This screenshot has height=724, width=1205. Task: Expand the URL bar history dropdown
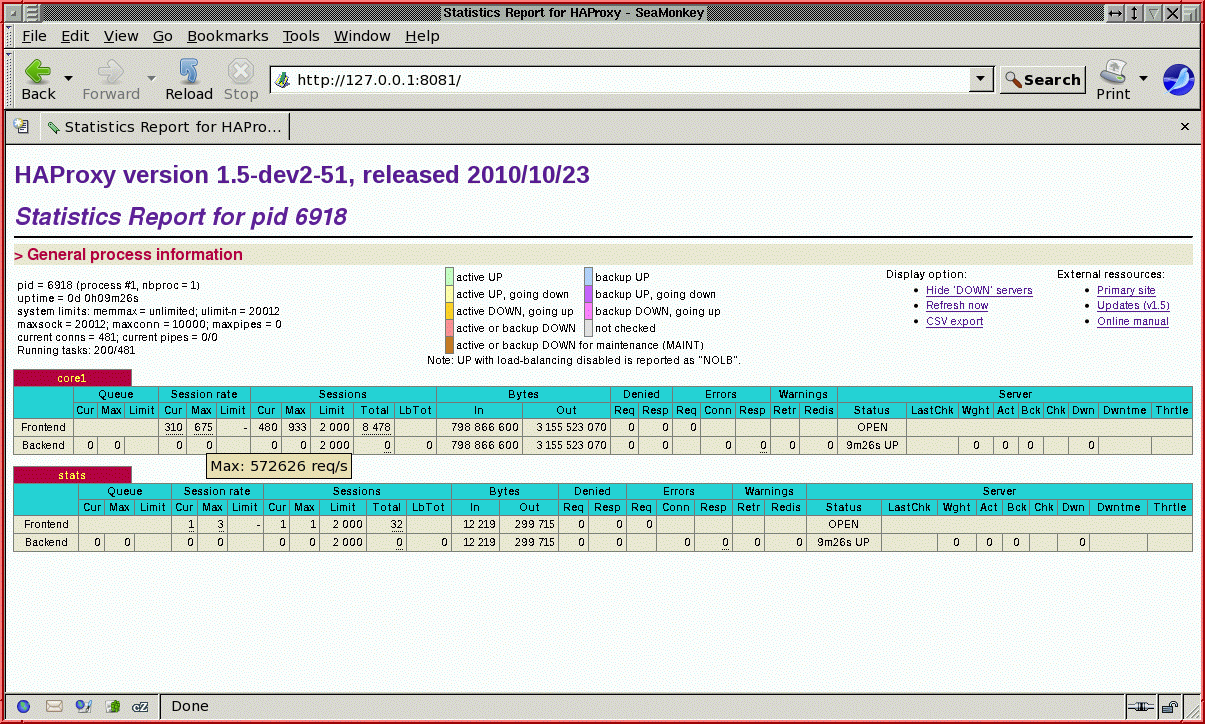[981, 80]
